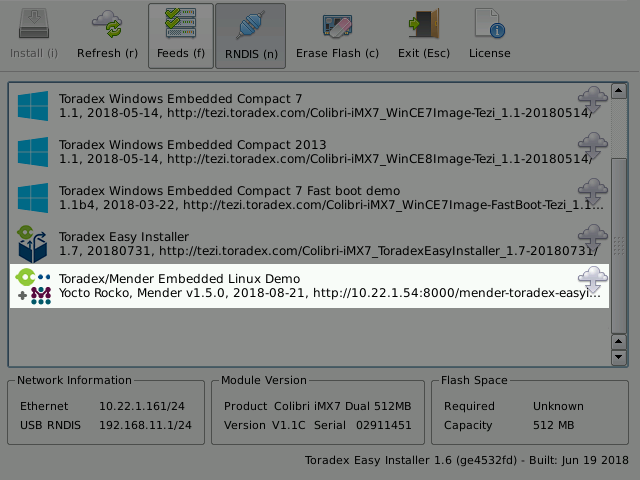Select Toradex/Mender Embedded Linux Demo entry

(x=309, y=286)
